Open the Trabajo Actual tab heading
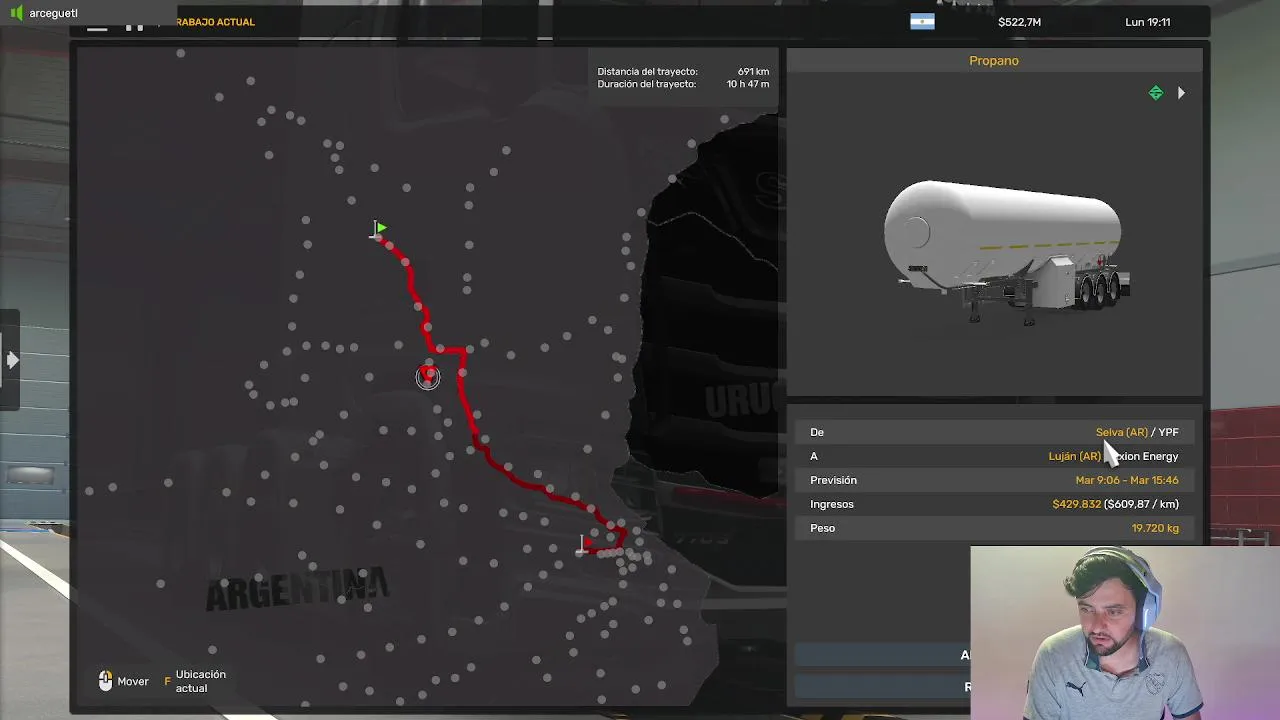The width and height of the screenshot is (1280, 720). pos(215,22)
